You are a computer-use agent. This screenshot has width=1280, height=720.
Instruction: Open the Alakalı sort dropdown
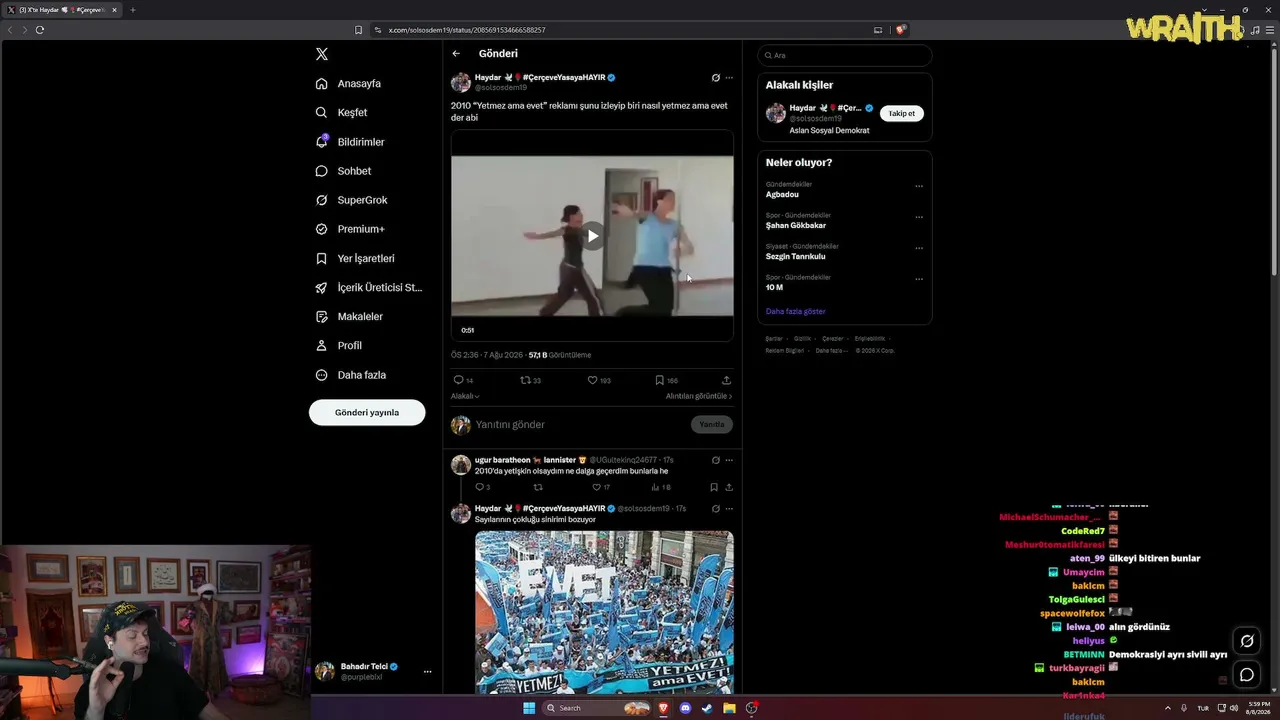[465, 396]
